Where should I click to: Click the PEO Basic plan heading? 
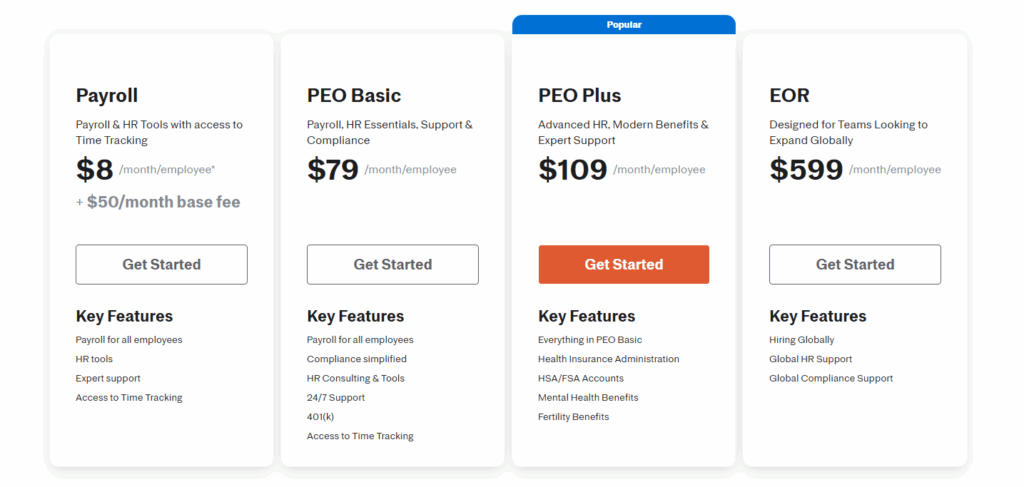click(x=354, y=96)
